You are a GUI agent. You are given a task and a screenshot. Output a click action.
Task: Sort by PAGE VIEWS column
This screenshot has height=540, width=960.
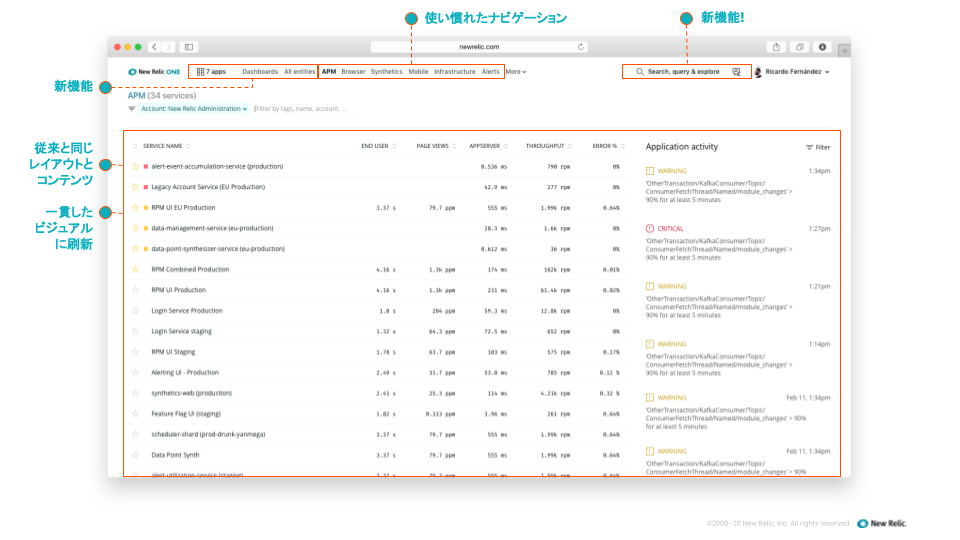coord(436,146)
